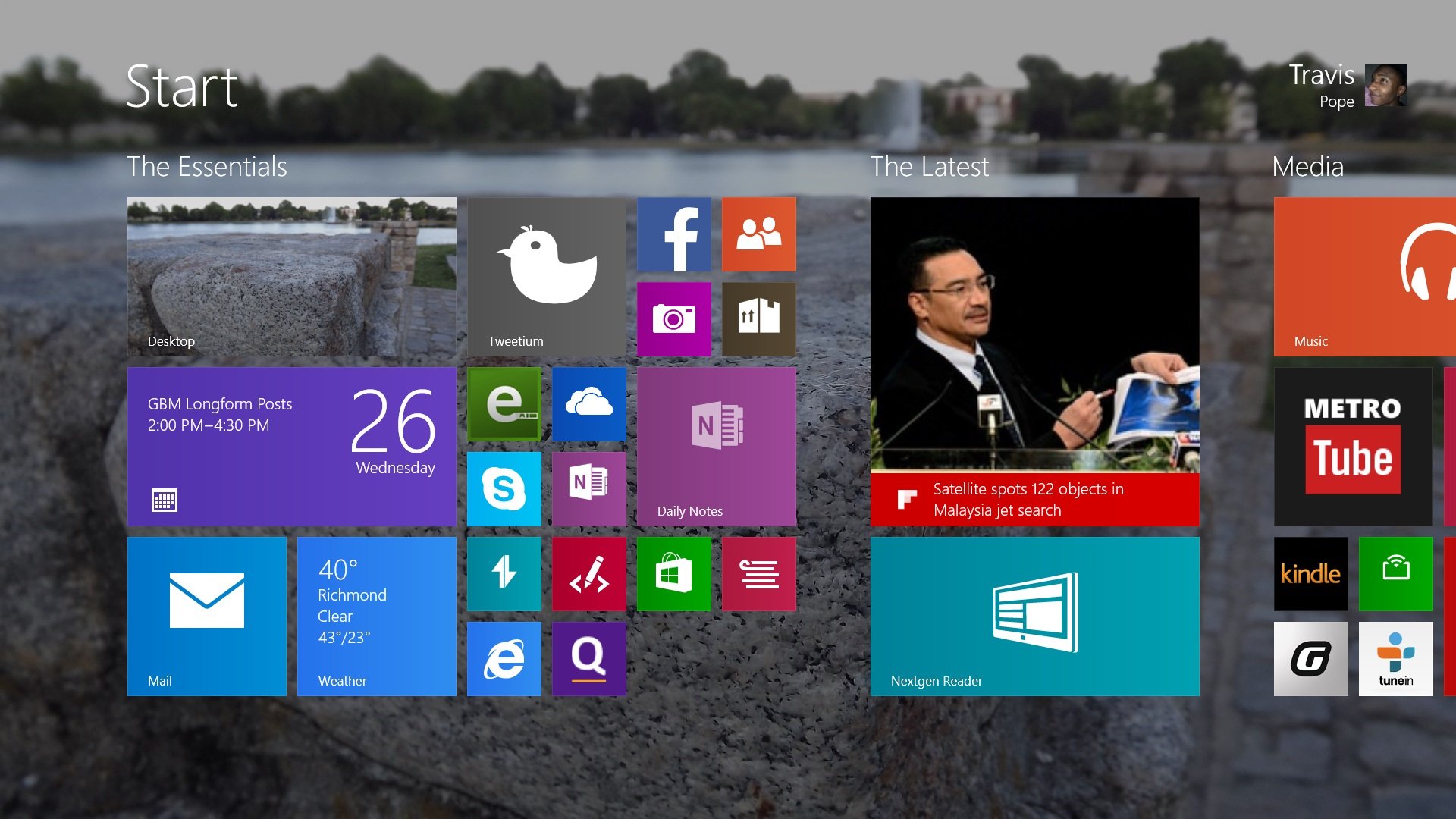Open the Mail tile
This screenshot has width=1456, height=819.
207,617
